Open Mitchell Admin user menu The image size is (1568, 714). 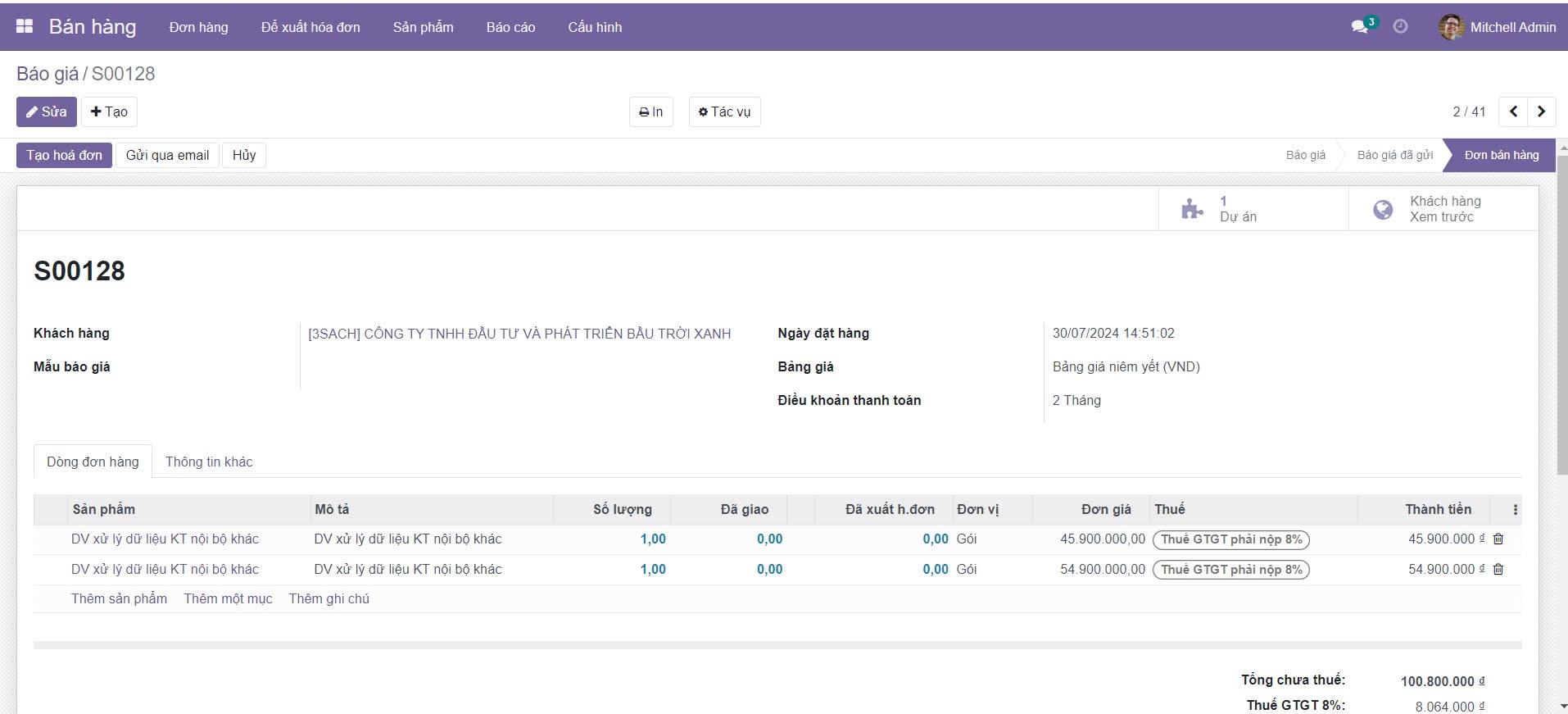(x=1497, y=27)
